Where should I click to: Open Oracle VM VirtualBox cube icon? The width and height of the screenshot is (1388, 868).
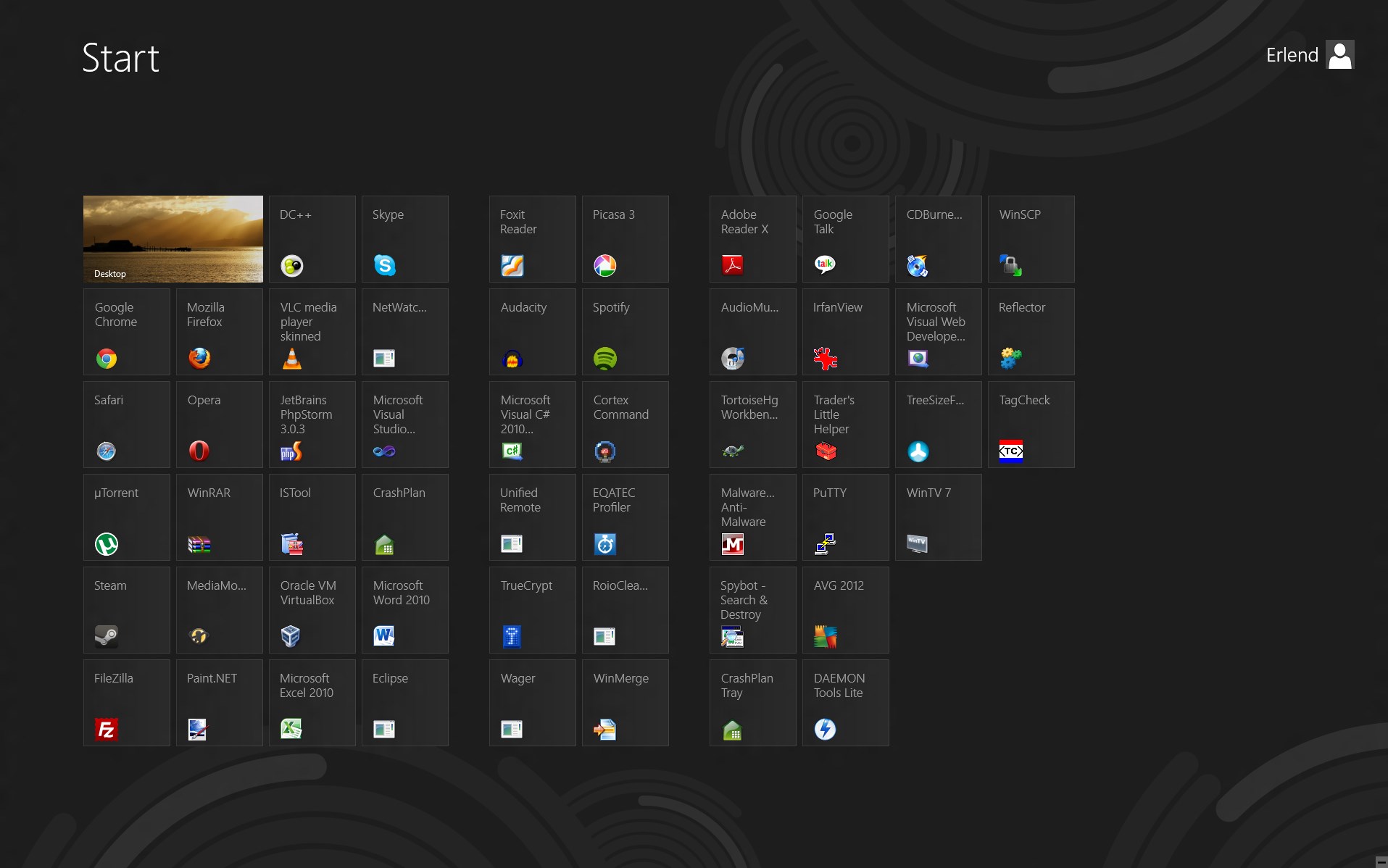pos(292,637)
